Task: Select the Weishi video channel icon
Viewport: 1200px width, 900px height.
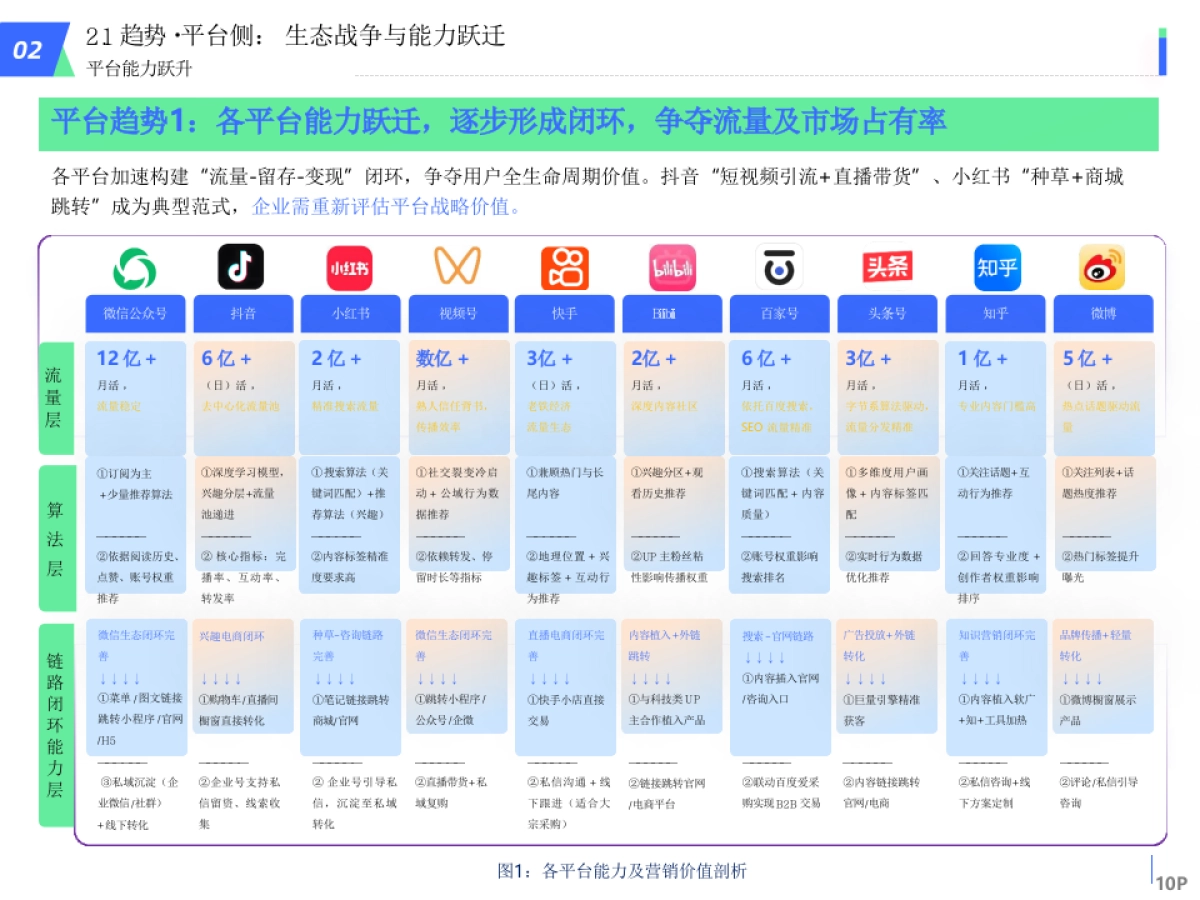Action: pos(457,266)
